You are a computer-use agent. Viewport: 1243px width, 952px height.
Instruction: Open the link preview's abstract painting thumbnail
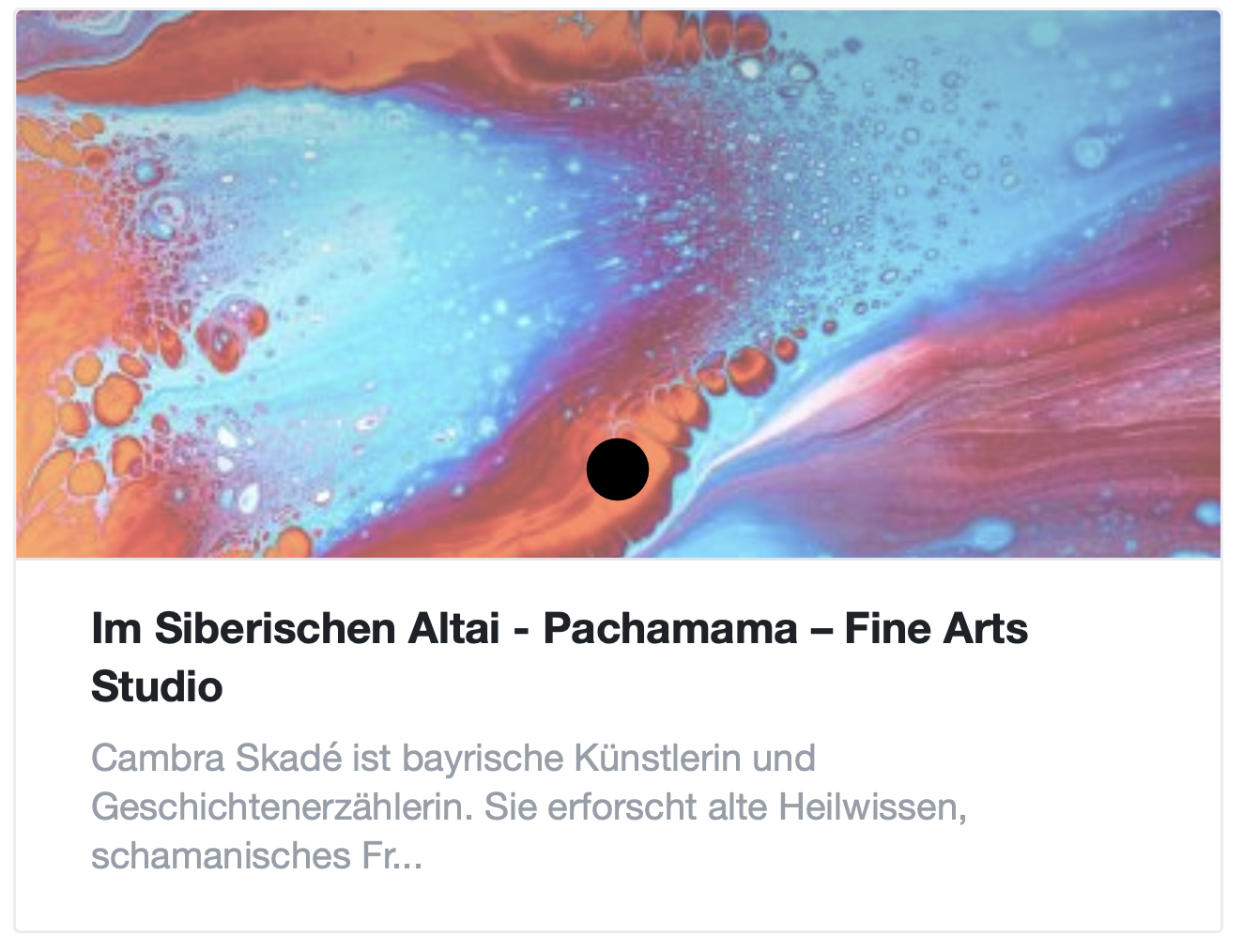(619, 284)
